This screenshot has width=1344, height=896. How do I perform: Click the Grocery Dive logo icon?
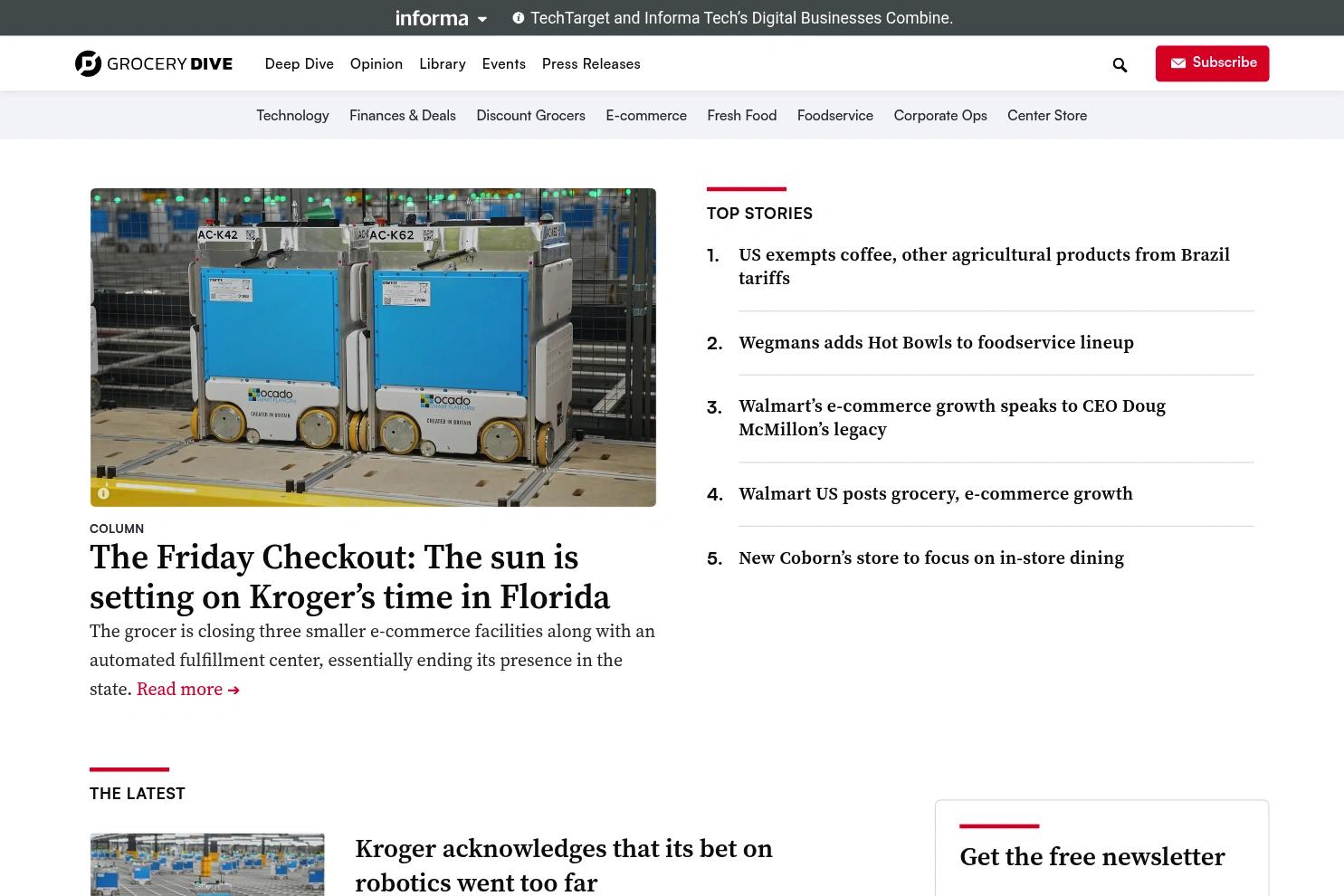[x=88, y=63]
